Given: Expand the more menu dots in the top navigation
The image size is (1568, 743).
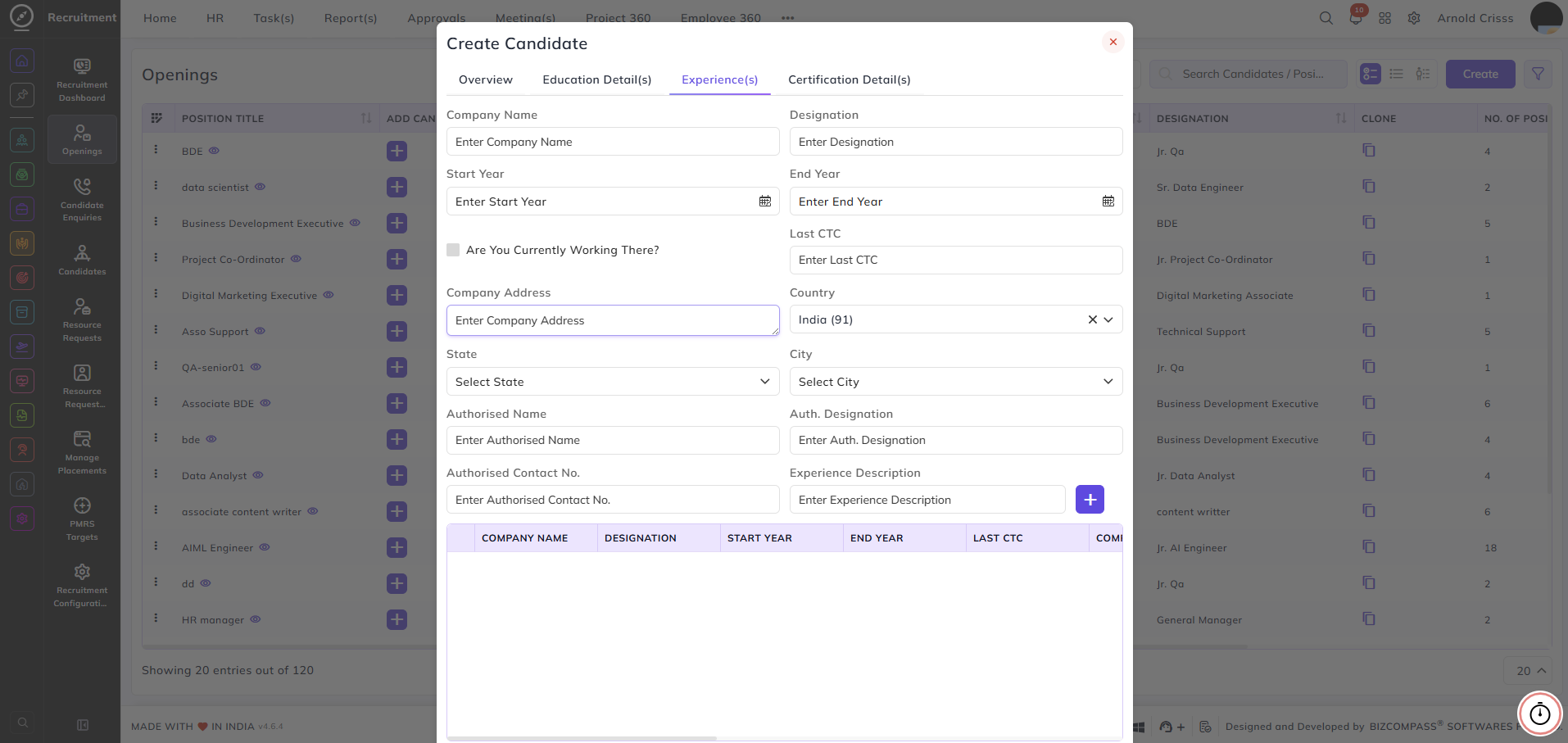Looking at the screenshot, I should (x=788, y=18).
